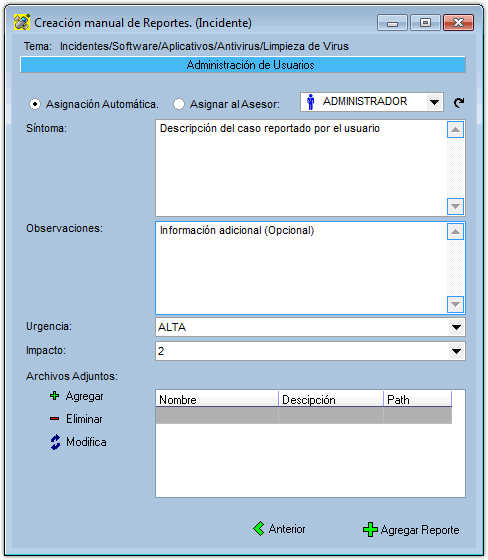Expand the Urgencia ALTA dropdown
Screen dimensions: 488x560
point(456,327)
